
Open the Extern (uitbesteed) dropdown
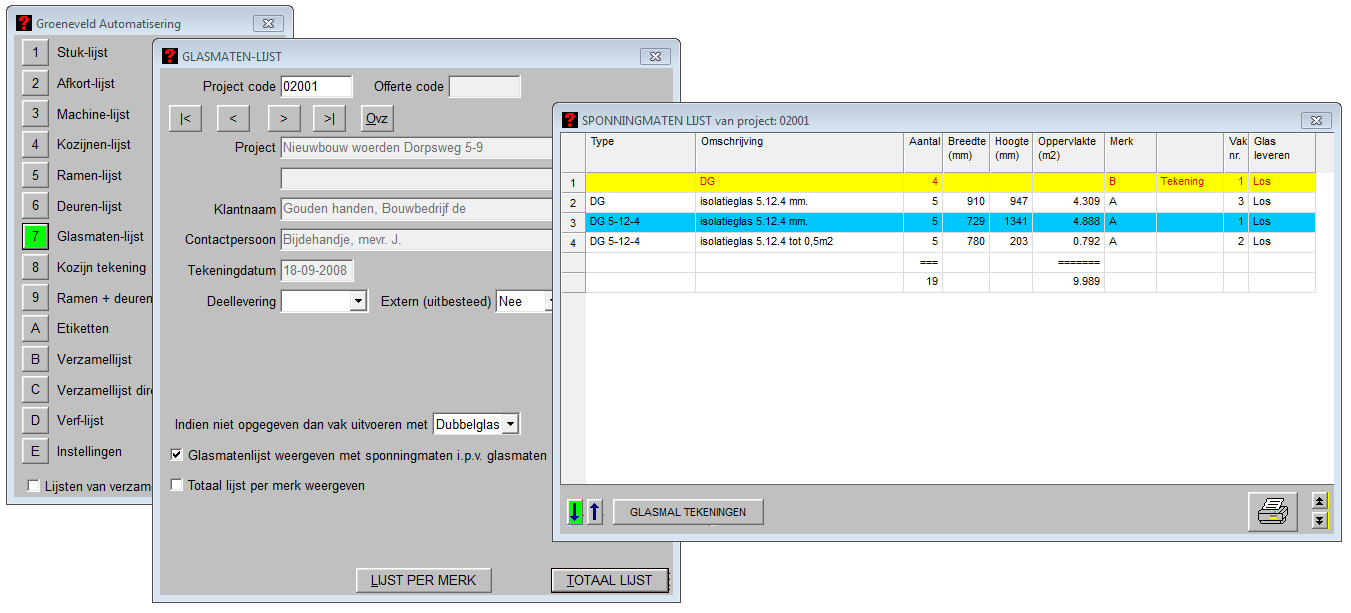pos(547,301)
